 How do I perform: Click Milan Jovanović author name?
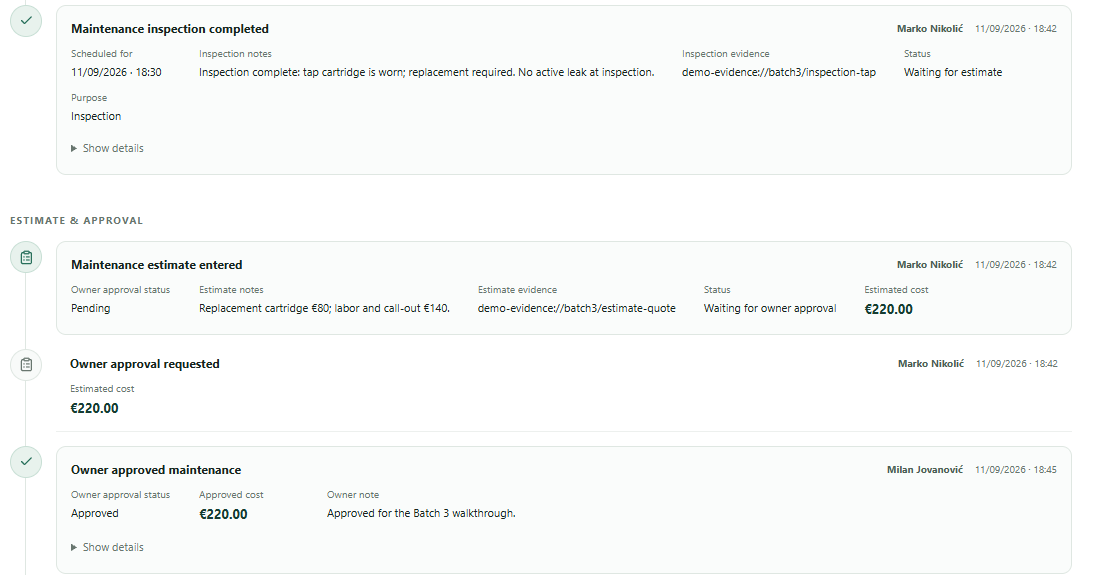tap(925, 470)
